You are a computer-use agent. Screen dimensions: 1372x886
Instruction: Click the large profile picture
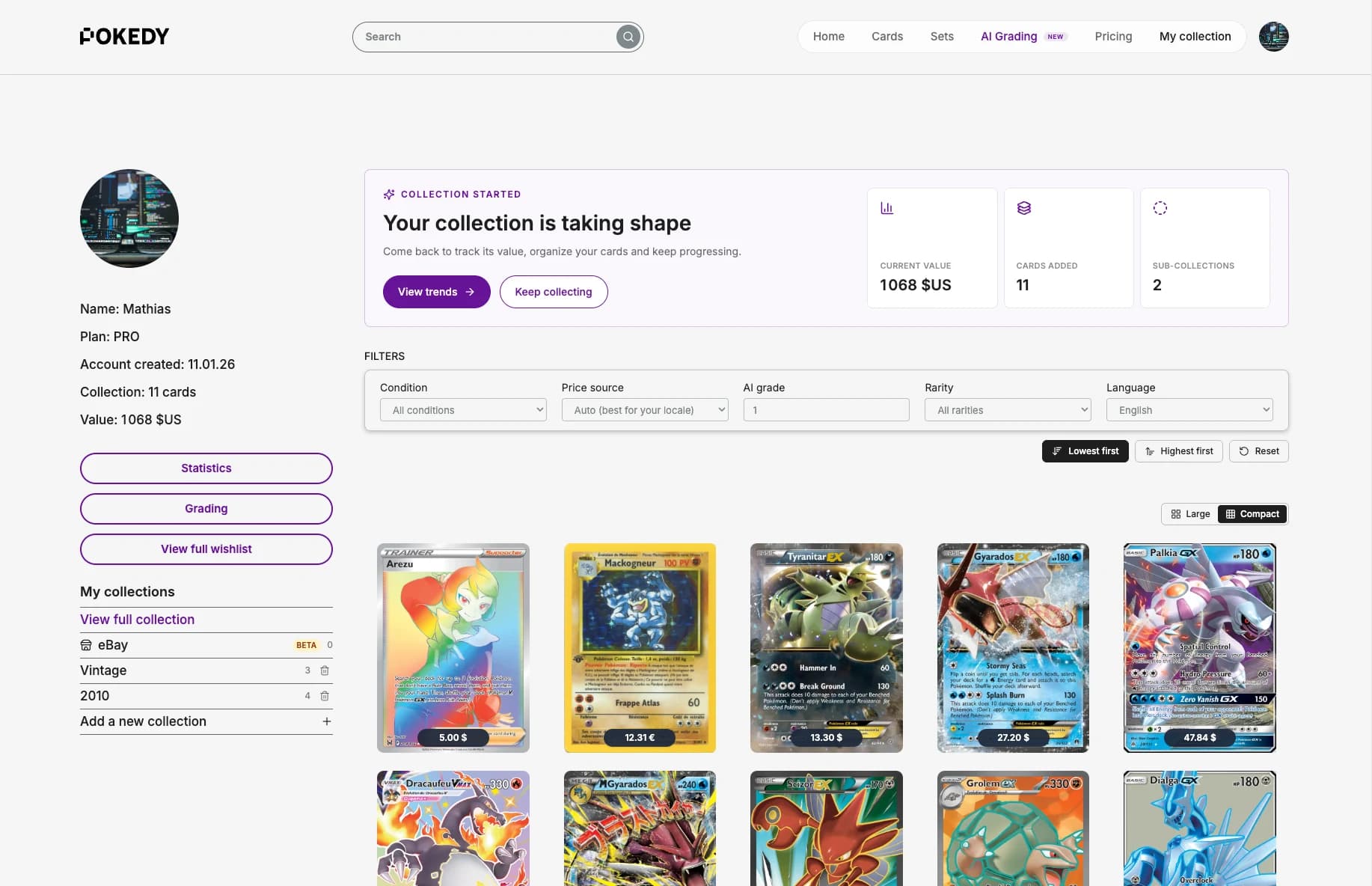pyautogui.click(x=129, y=219)
